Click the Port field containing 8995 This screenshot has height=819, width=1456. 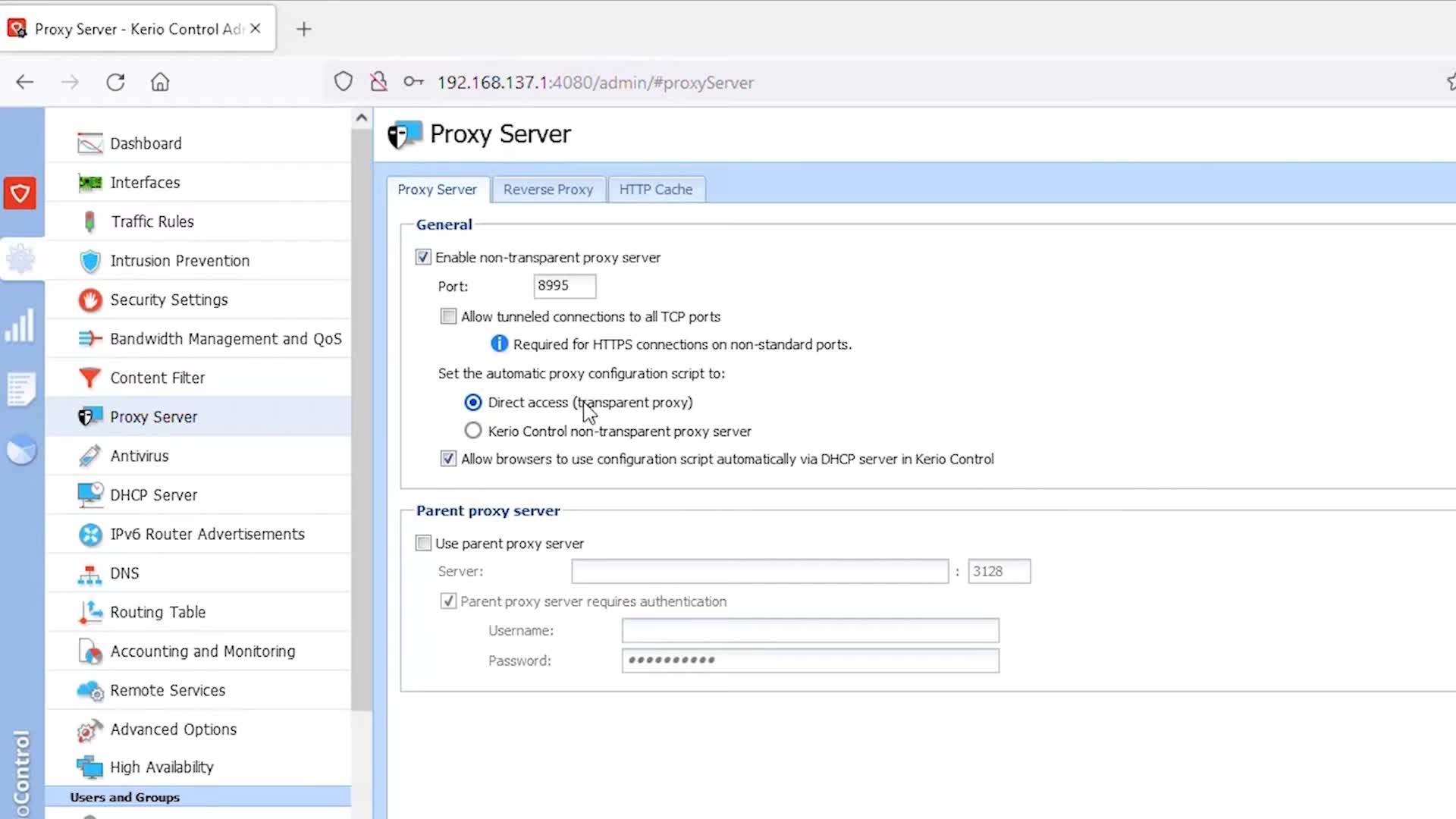[x=565, y=286]
